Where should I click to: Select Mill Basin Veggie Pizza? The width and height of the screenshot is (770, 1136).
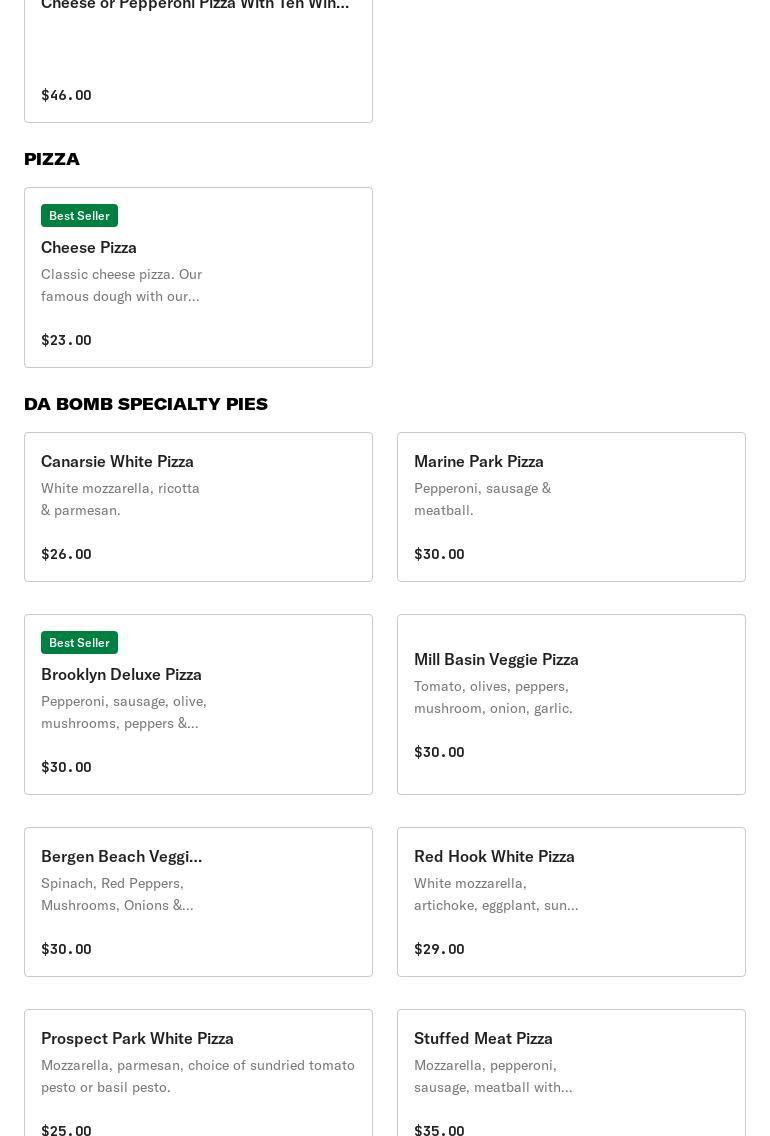coord(571,704)
